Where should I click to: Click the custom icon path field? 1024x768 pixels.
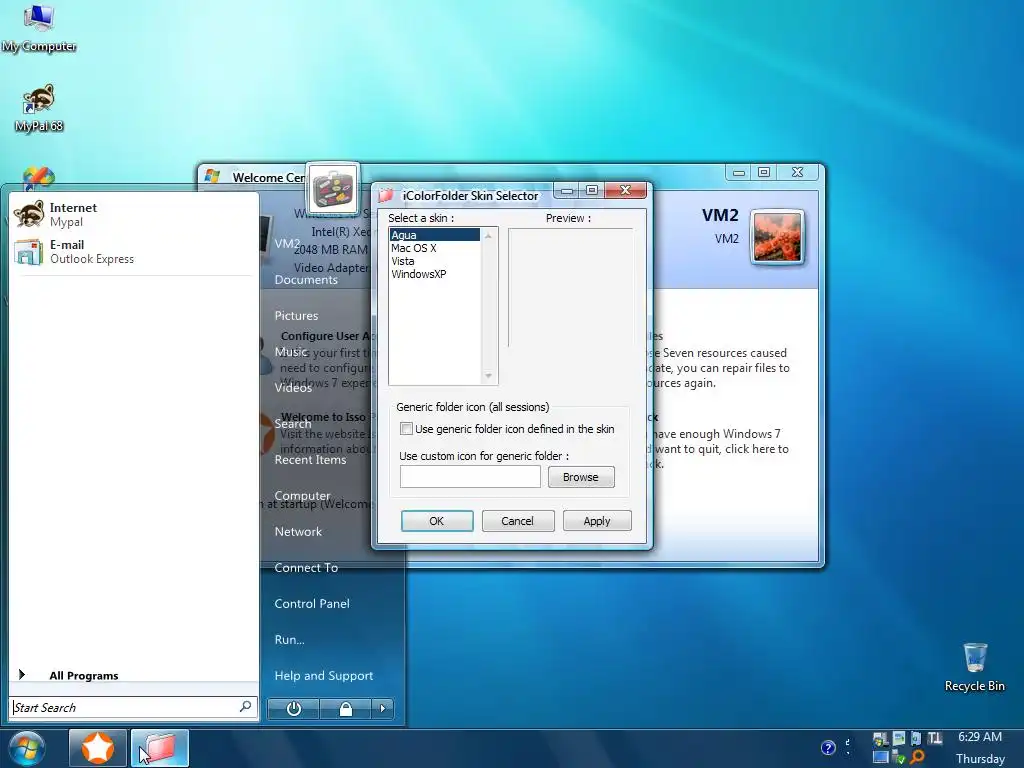tap(470, 477)
